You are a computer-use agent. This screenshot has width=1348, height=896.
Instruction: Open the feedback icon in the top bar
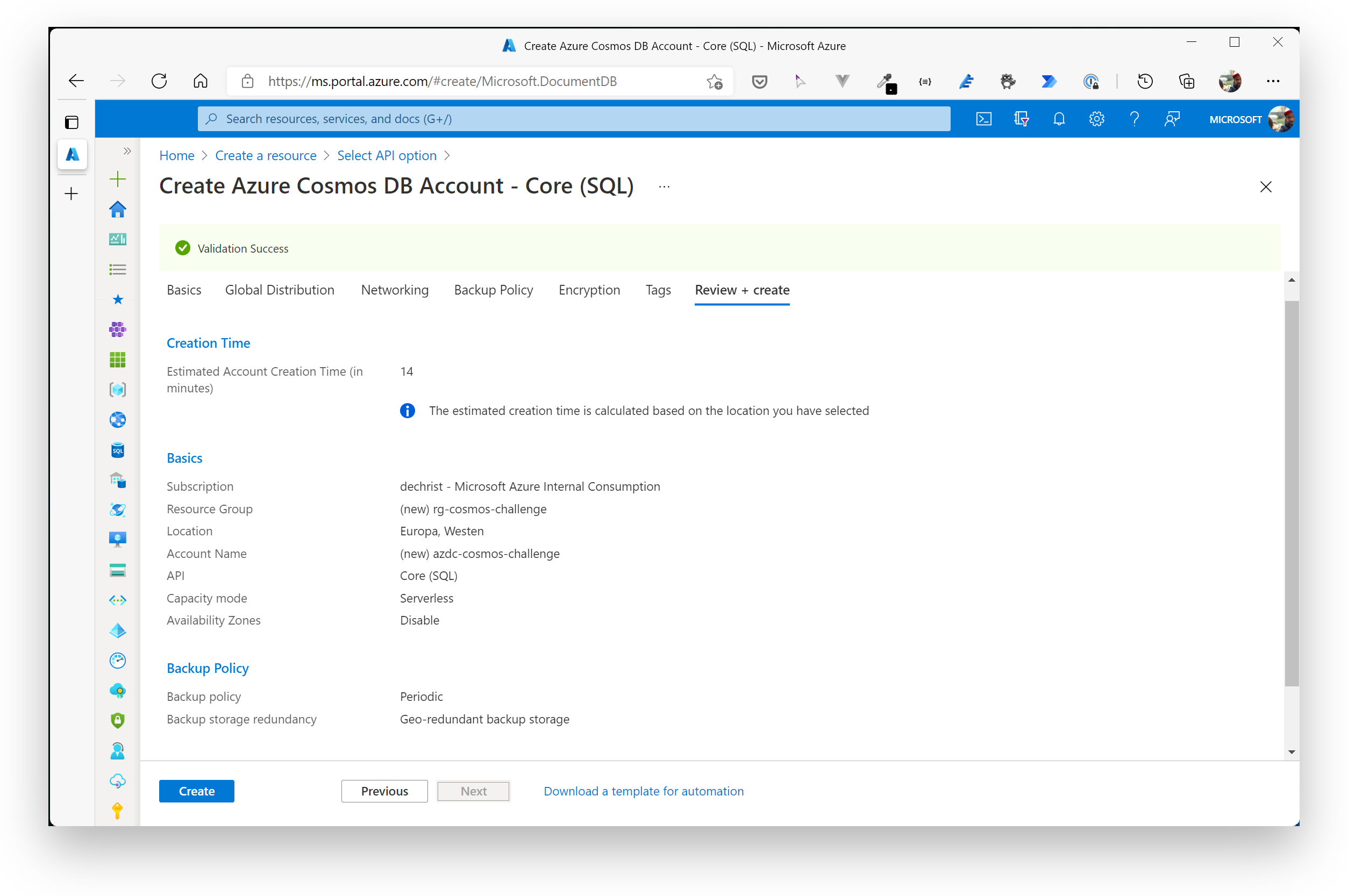coord(1172,118)
